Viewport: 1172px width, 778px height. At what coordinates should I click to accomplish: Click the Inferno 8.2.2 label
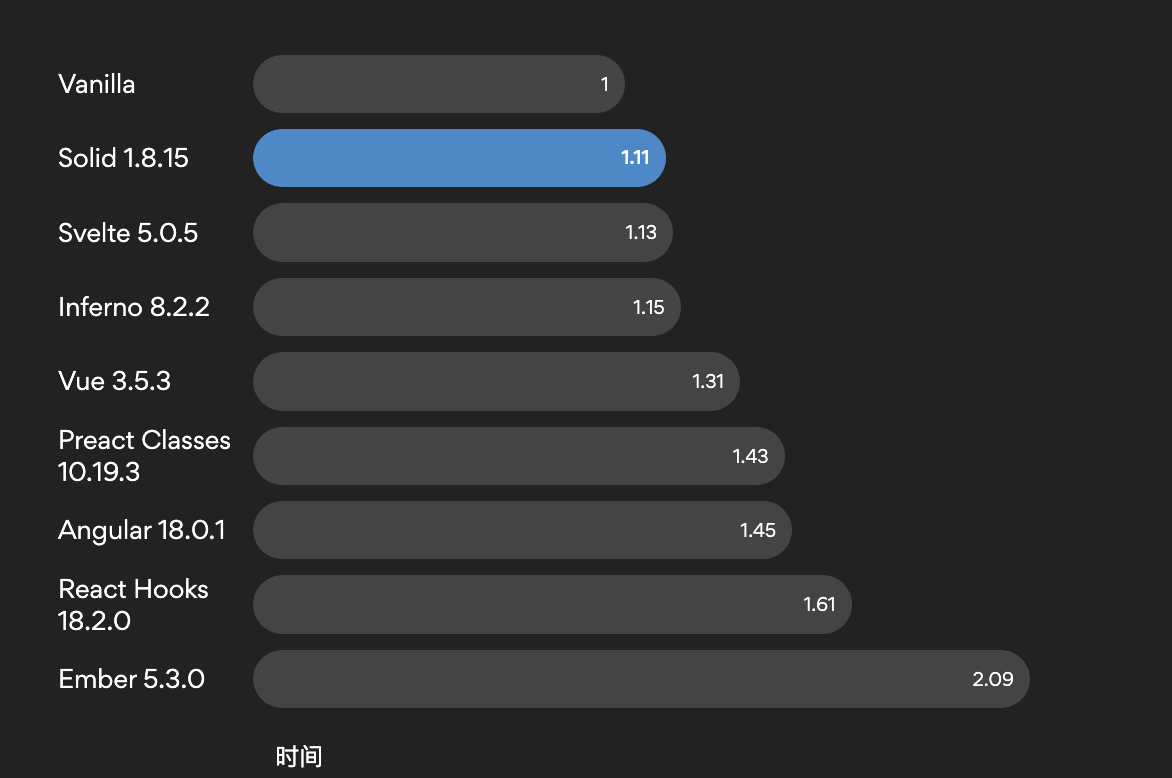(x=134, y=306)
